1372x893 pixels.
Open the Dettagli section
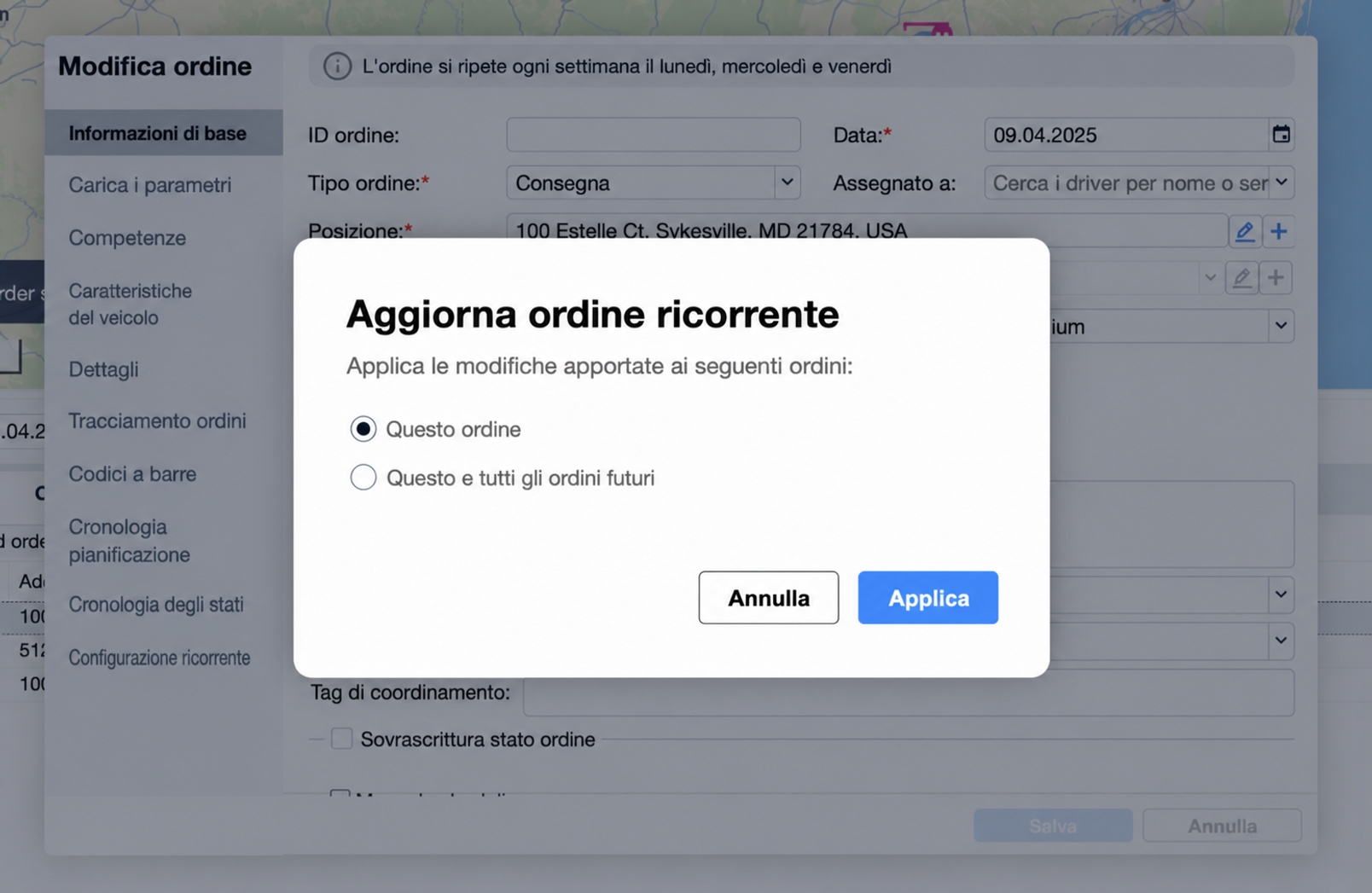[x=103, y=369]
